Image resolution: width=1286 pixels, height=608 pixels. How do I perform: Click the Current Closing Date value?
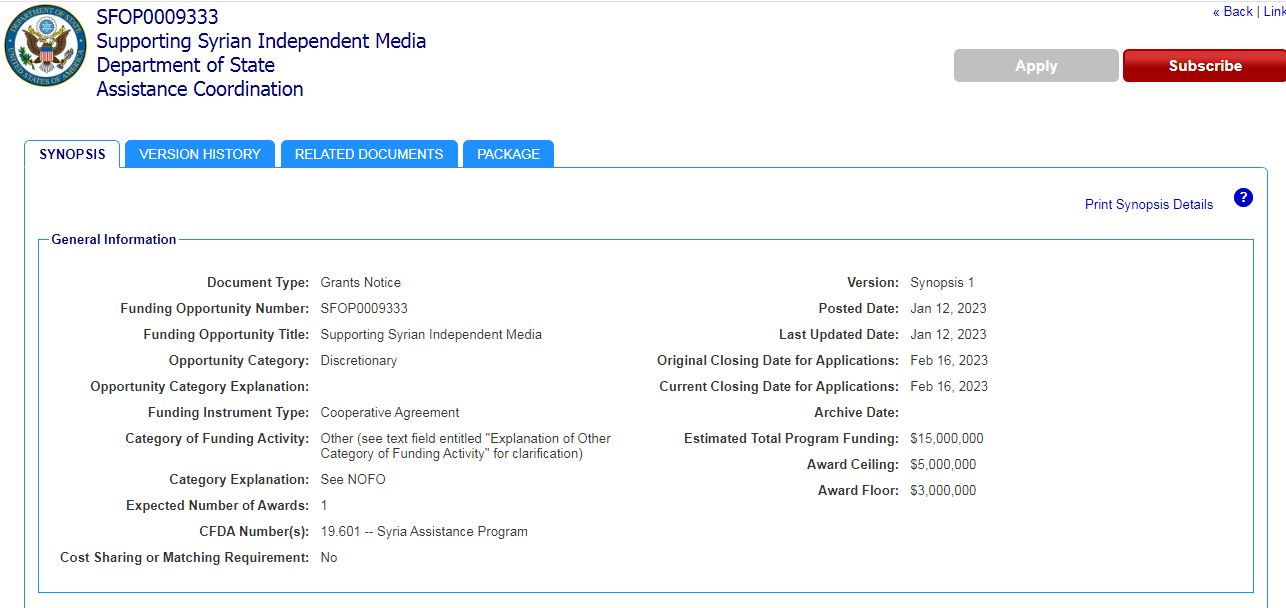tap(949, 387)
